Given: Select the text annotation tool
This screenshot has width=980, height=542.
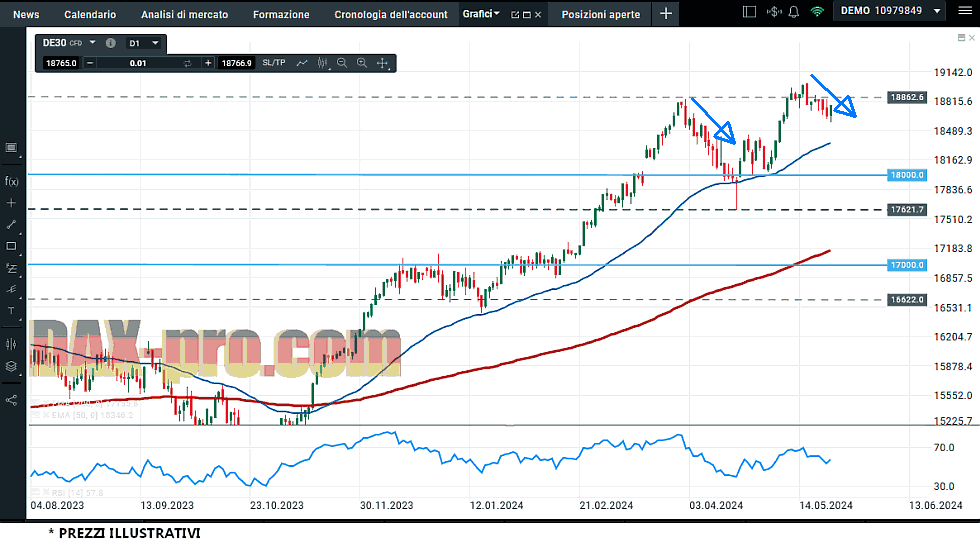Looking at the screenshot, I should [11, 311].
